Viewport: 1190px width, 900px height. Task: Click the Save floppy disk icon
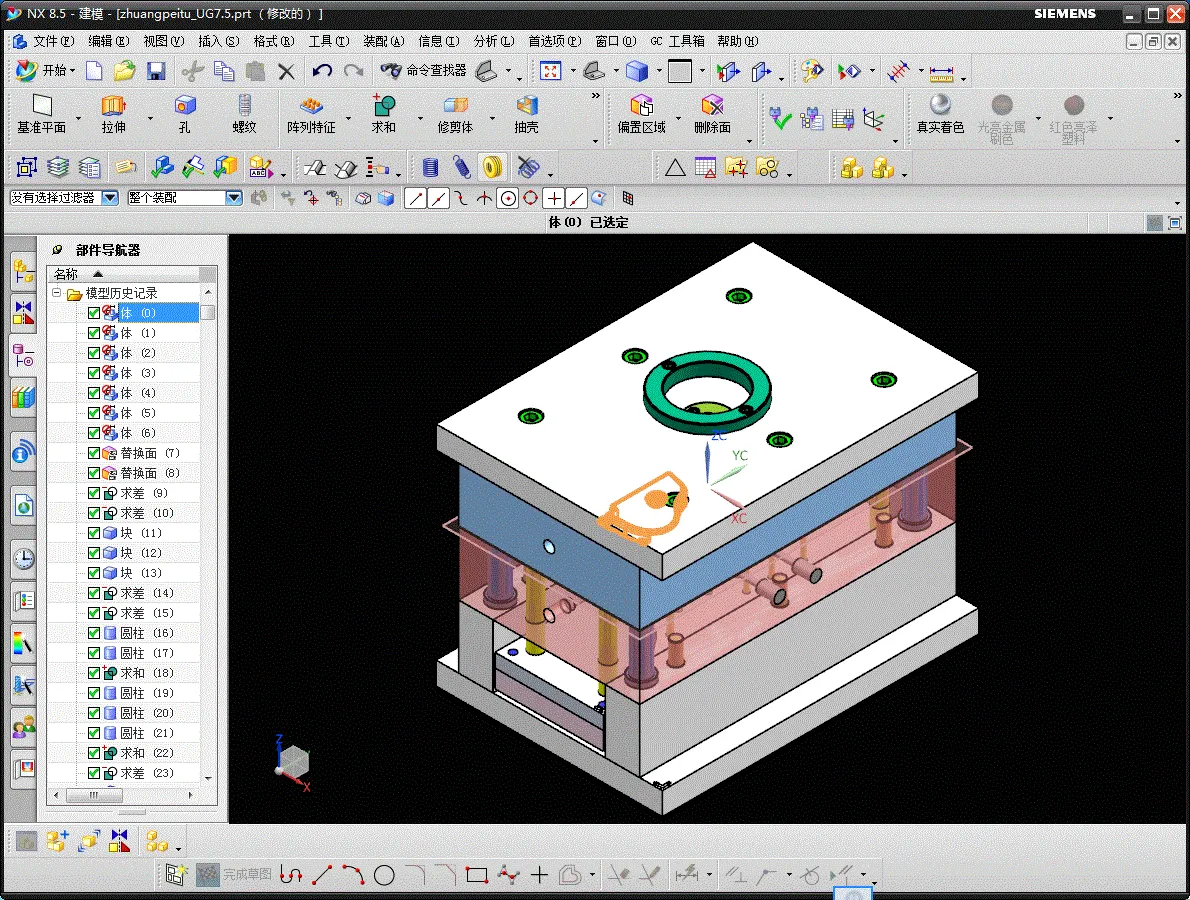(x=156, y=71)
